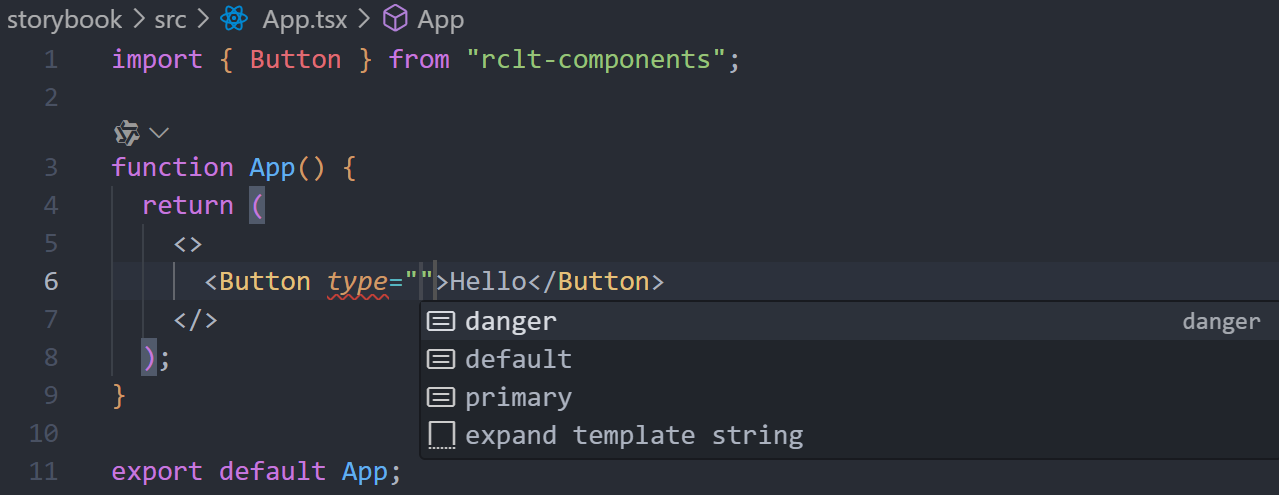Image resolution: width=1279 pixels, height=495 pixels.
Task: Choose 'danger' from the autocomplete list
Action: point(849,321)
